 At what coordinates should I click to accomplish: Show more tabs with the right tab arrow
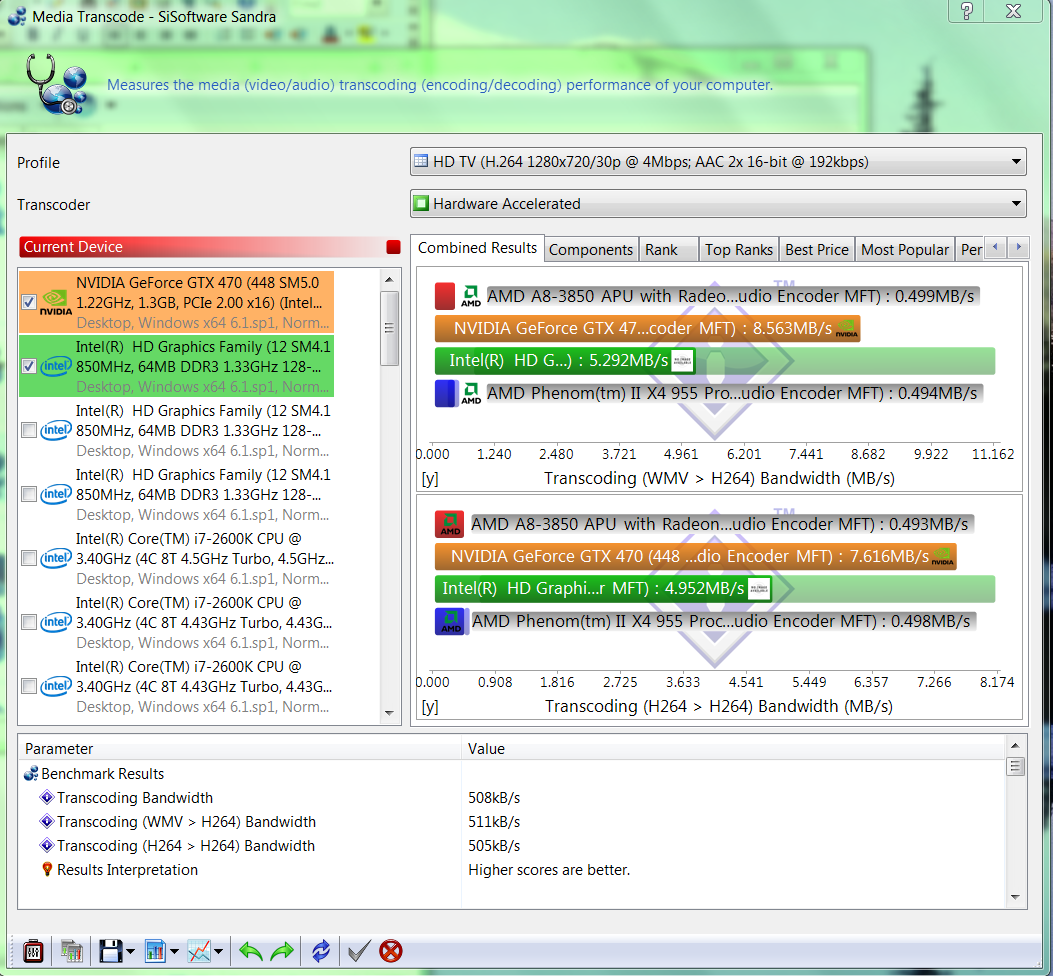point(1018,247)
